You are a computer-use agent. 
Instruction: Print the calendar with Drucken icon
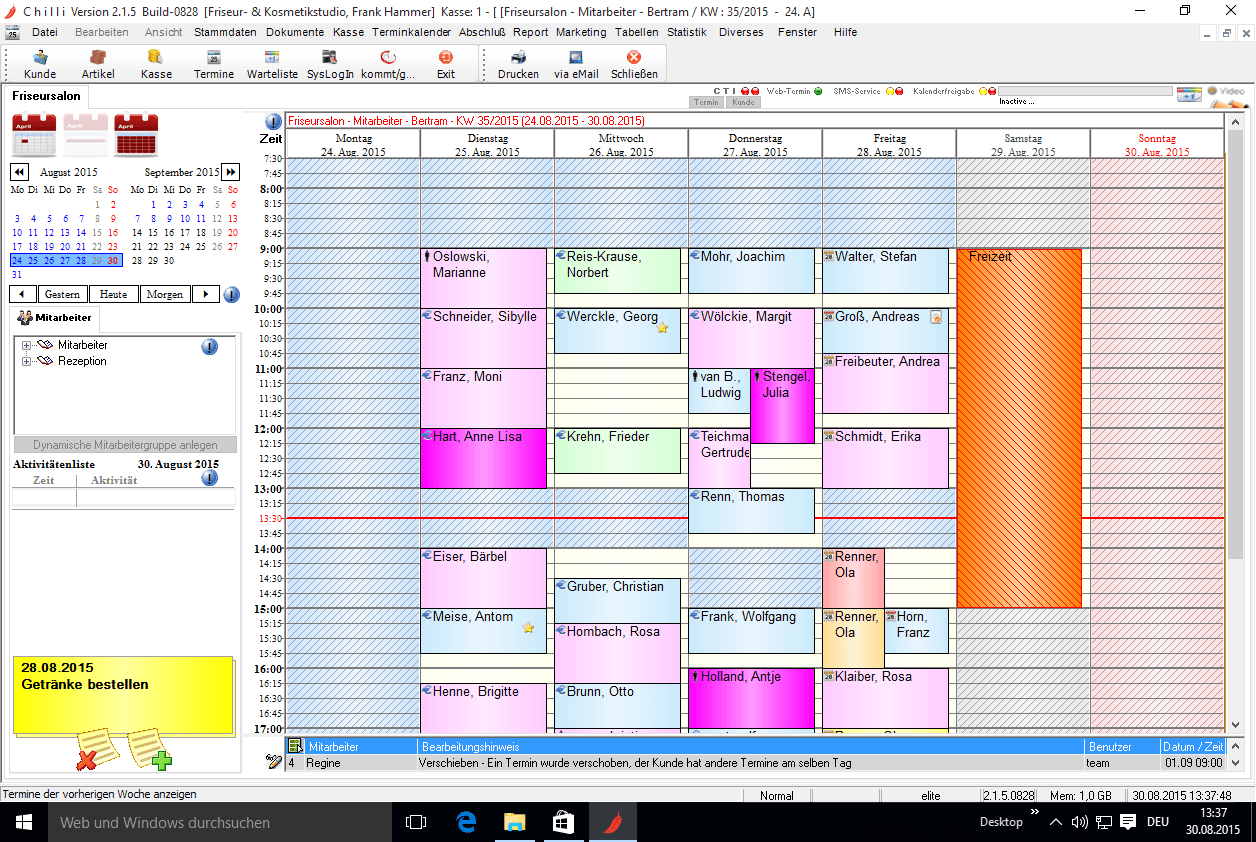pyautogui.click(x=518, y=64)
